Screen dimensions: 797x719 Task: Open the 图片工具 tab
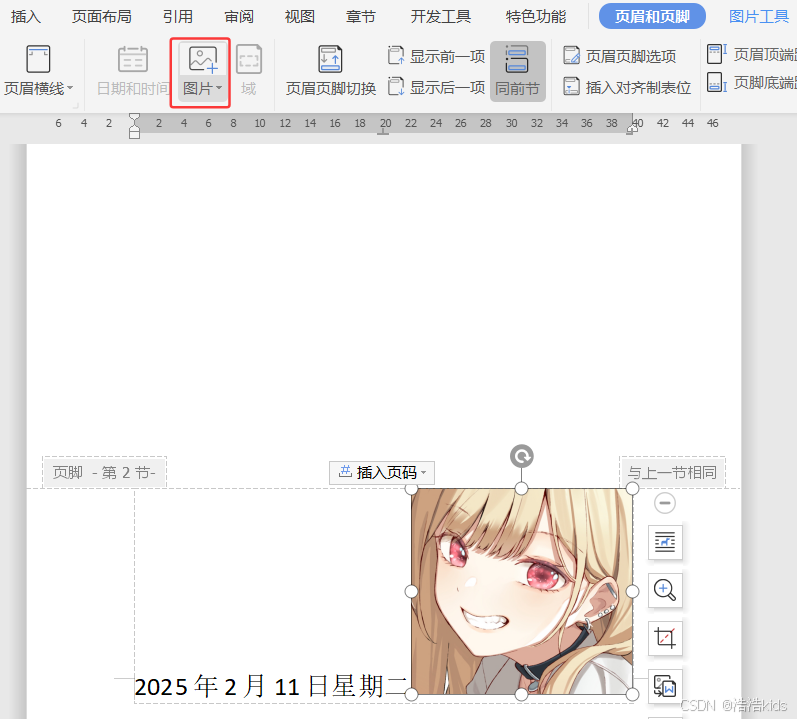click(x=759, y=17)
